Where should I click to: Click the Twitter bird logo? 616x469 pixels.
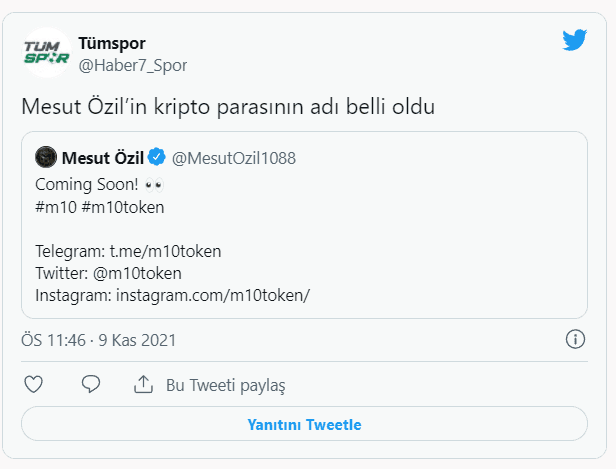574,41
